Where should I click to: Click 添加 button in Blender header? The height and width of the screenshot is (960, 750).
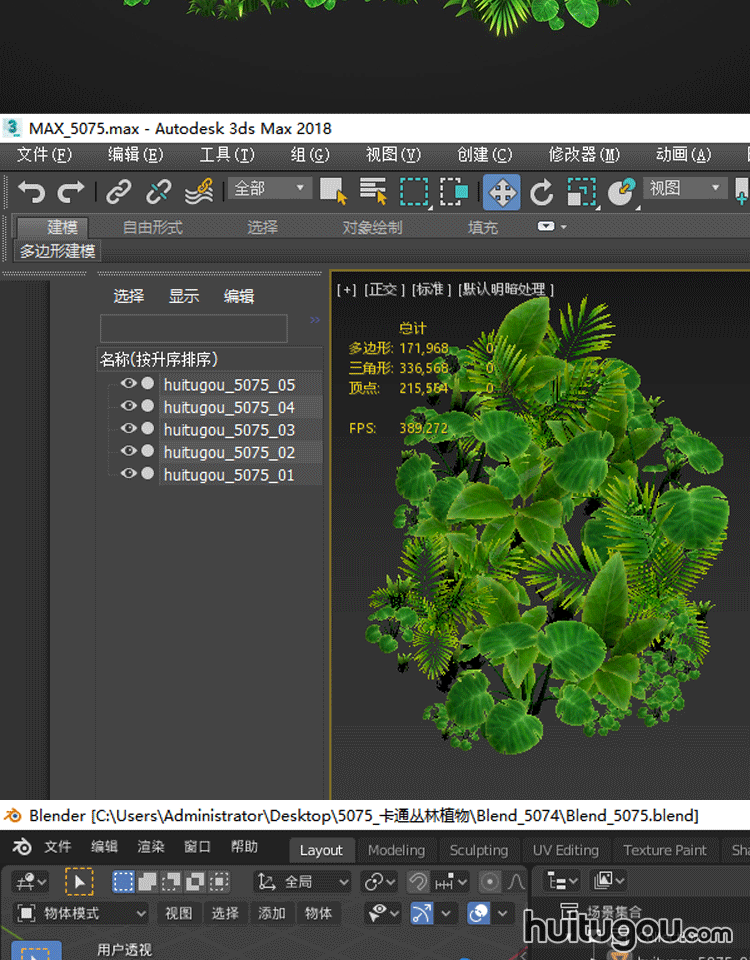click(272, 913)
